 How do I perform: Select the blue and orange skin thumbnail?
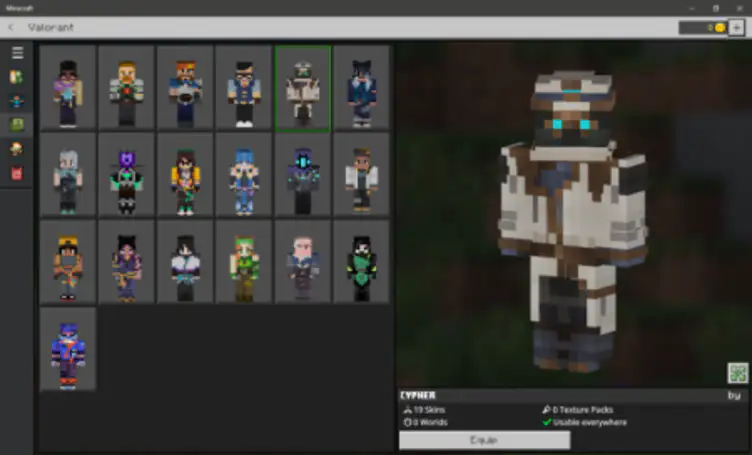point(68,350)
